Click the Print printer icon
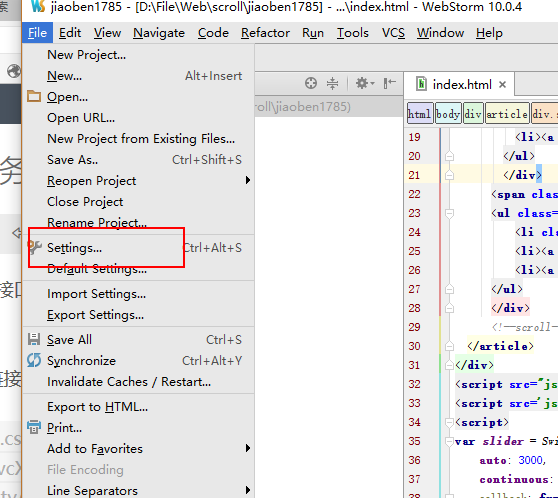Image resolution: width=558 pixels, height=498 pixels. [34, 427]
